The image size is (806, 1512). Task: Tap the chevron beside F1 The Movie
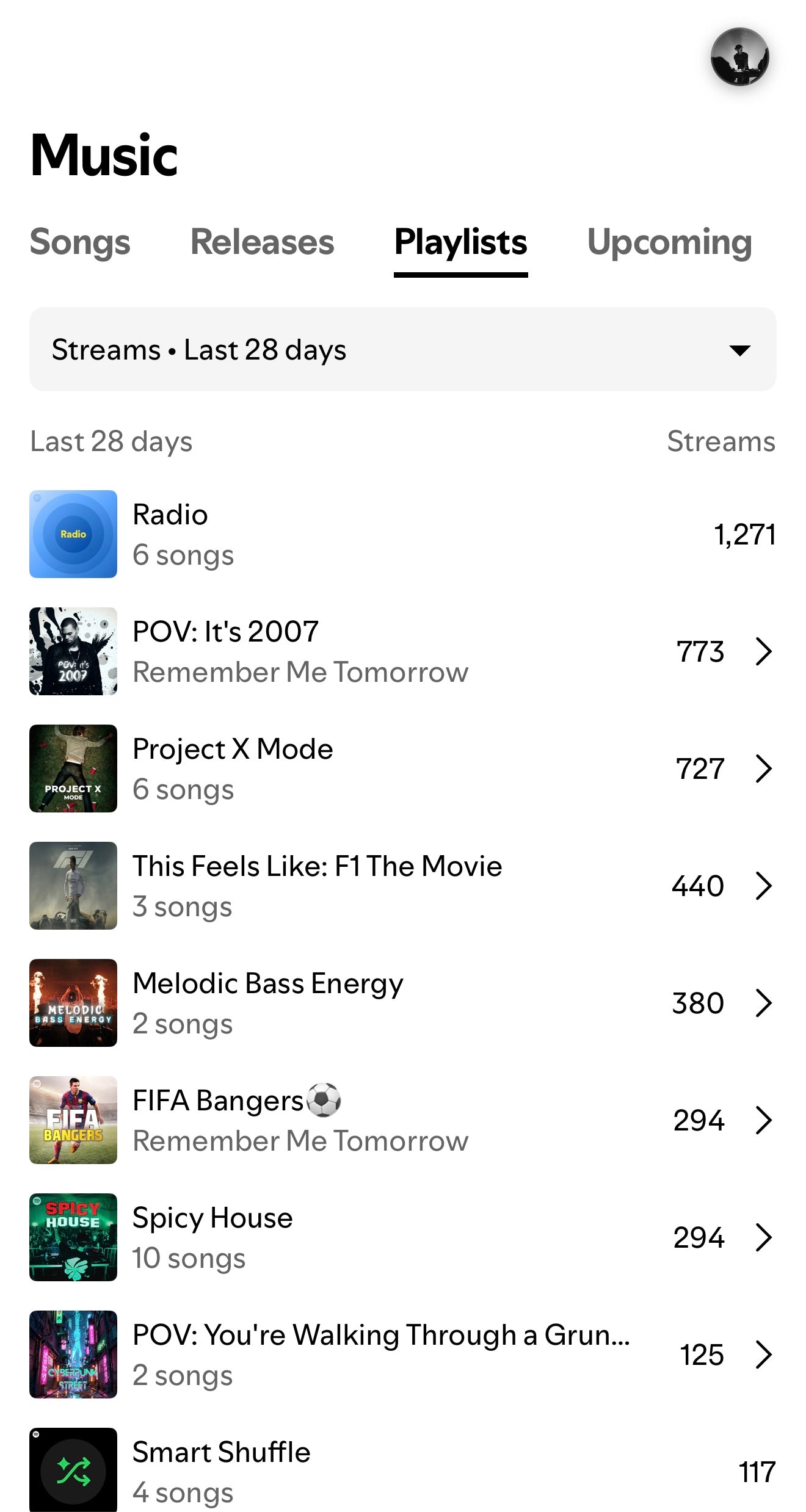coord(763,886)
